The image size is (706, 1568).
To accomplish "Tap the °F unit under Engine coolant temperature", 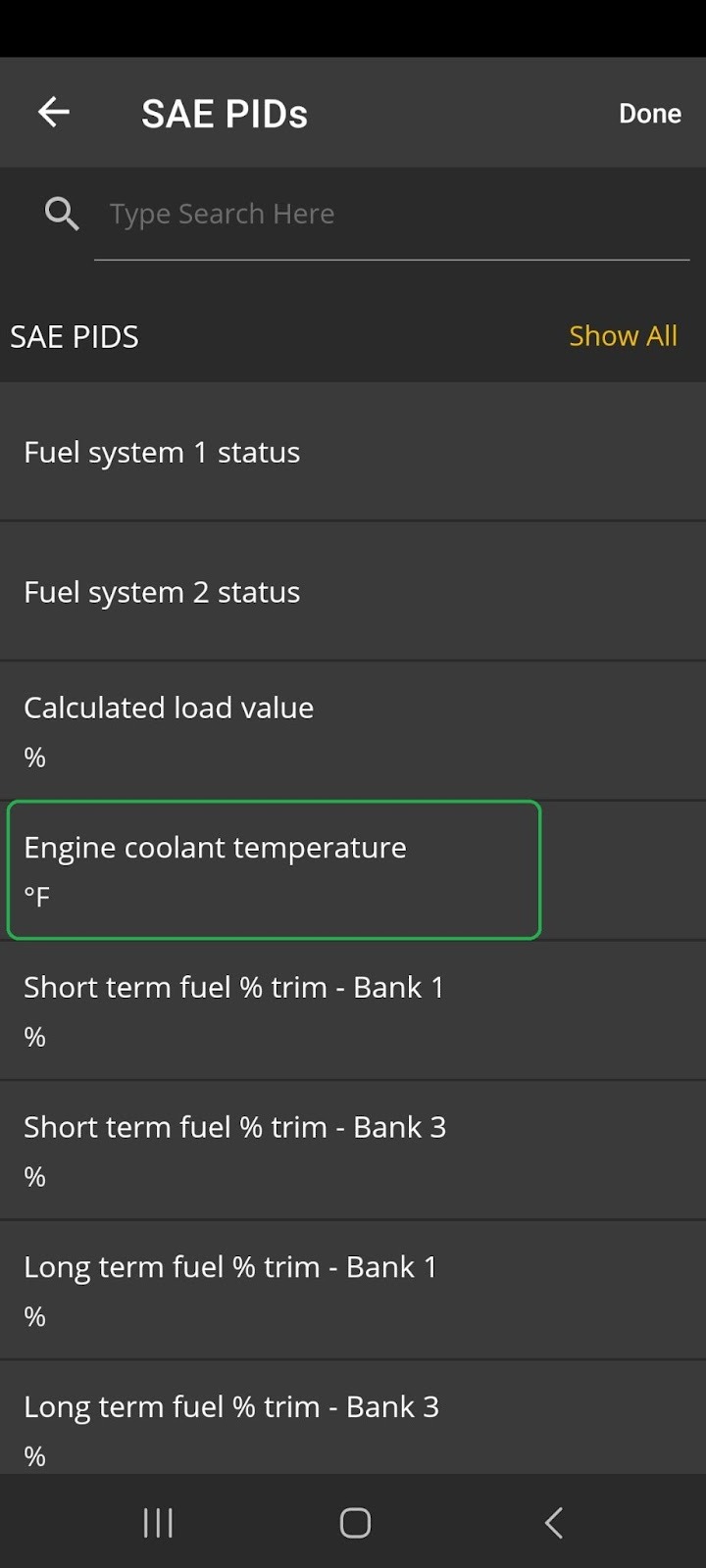I will pos(36,895).
